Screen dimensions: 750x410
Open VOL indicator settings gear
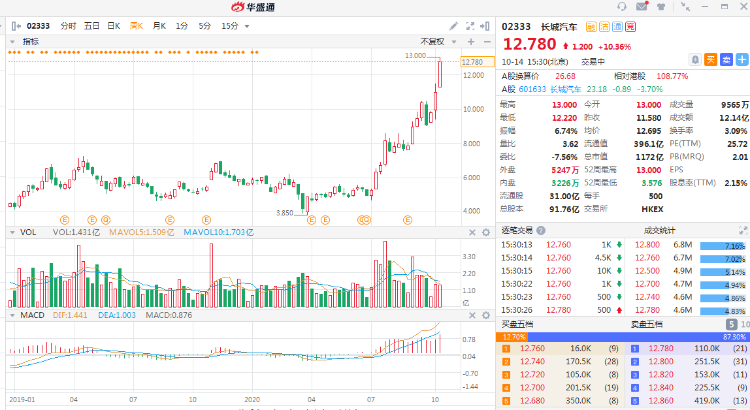[486, 233]
